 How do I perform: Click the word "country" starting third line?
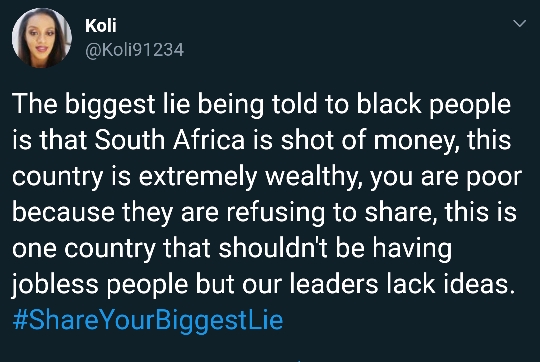[58, 178]
